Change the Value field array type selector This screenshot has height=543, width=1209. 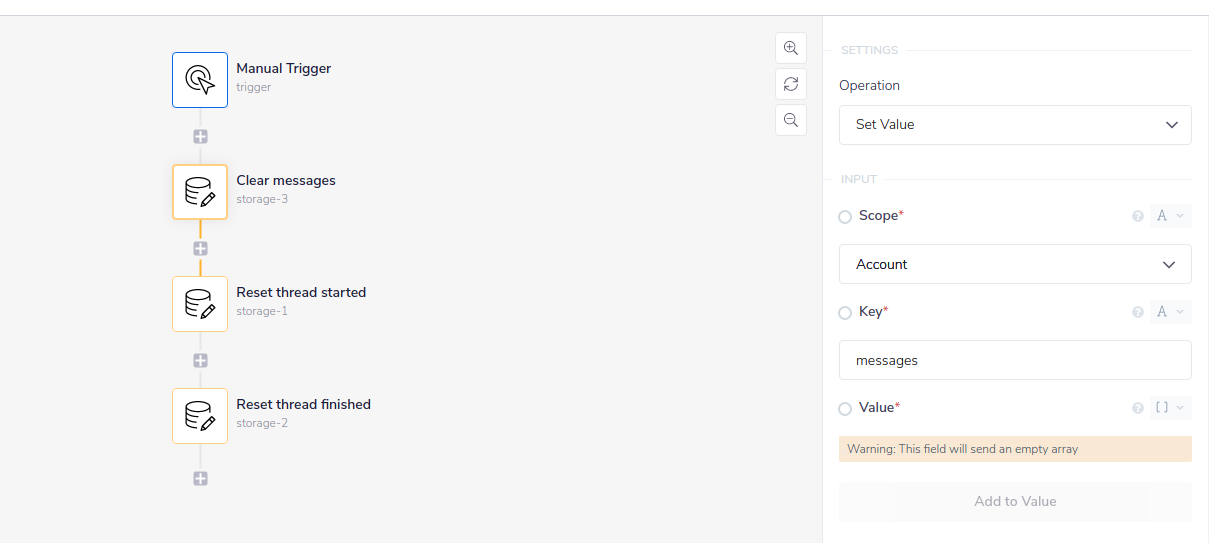point(1169,408)
